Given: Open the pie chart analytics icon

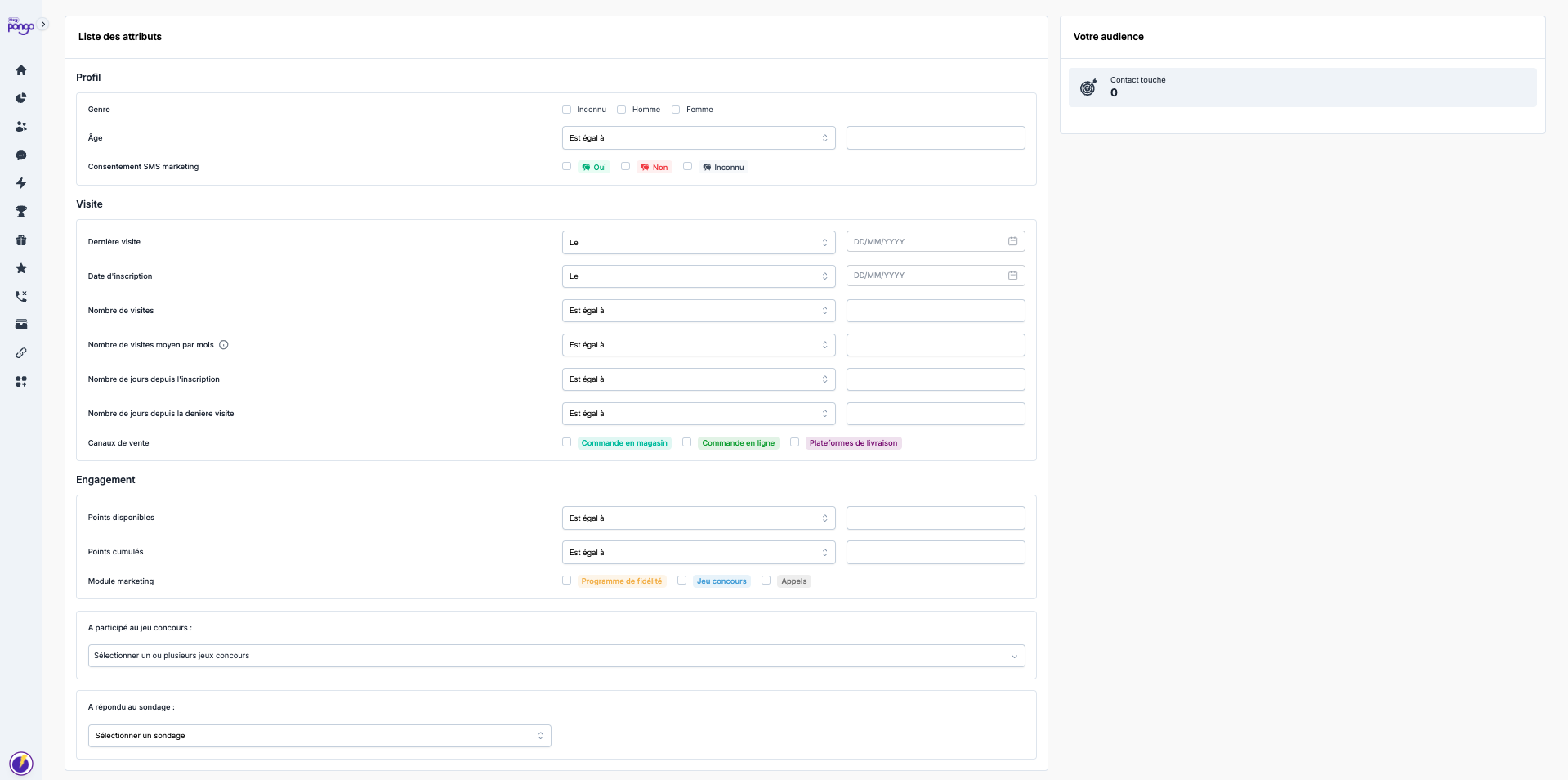Looking at the screenshot, I should pos(21,98).
